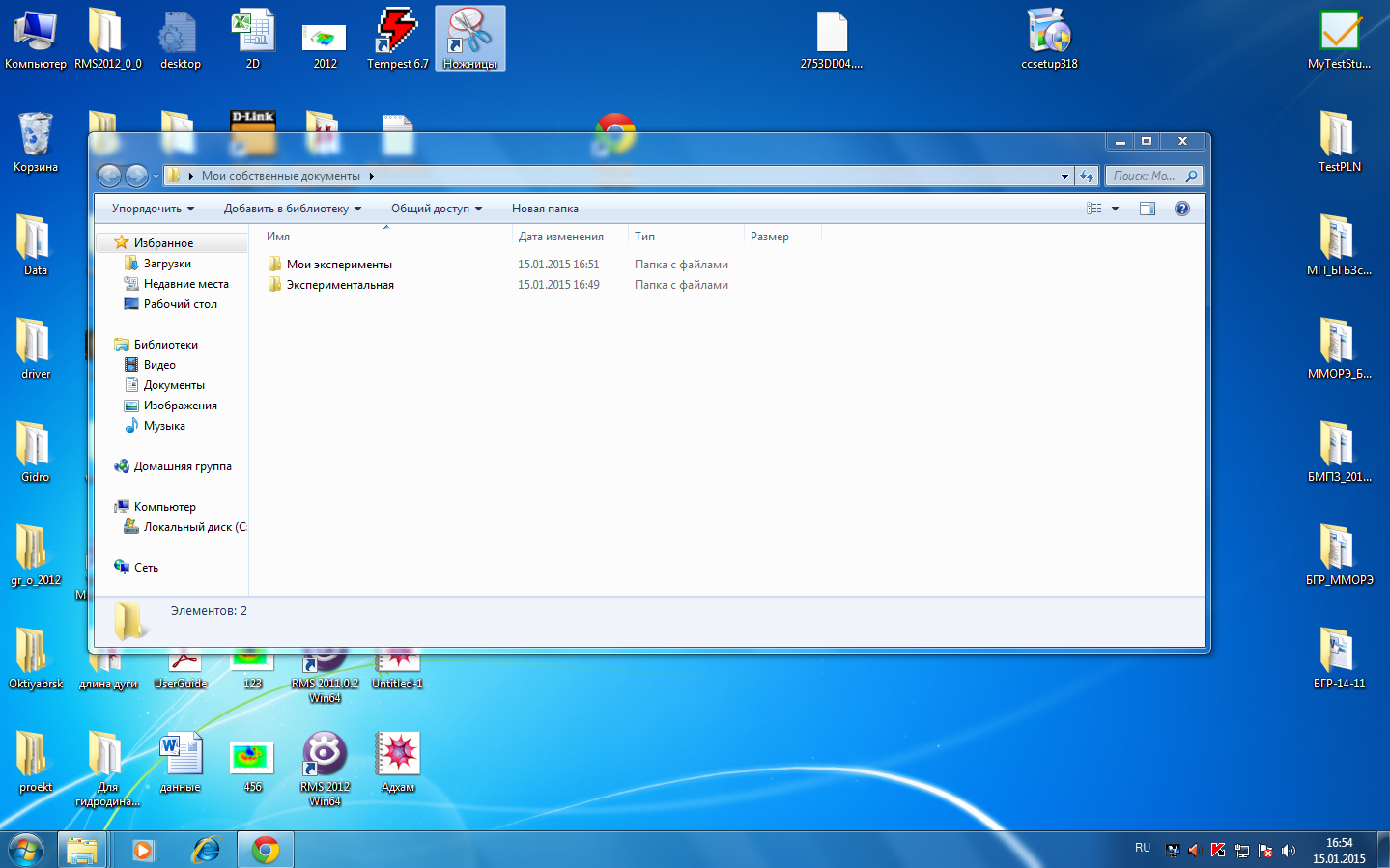Screen dimensions: 1390x868
Task: Select the 2753DD04... file icon
Action: [831, 41]
